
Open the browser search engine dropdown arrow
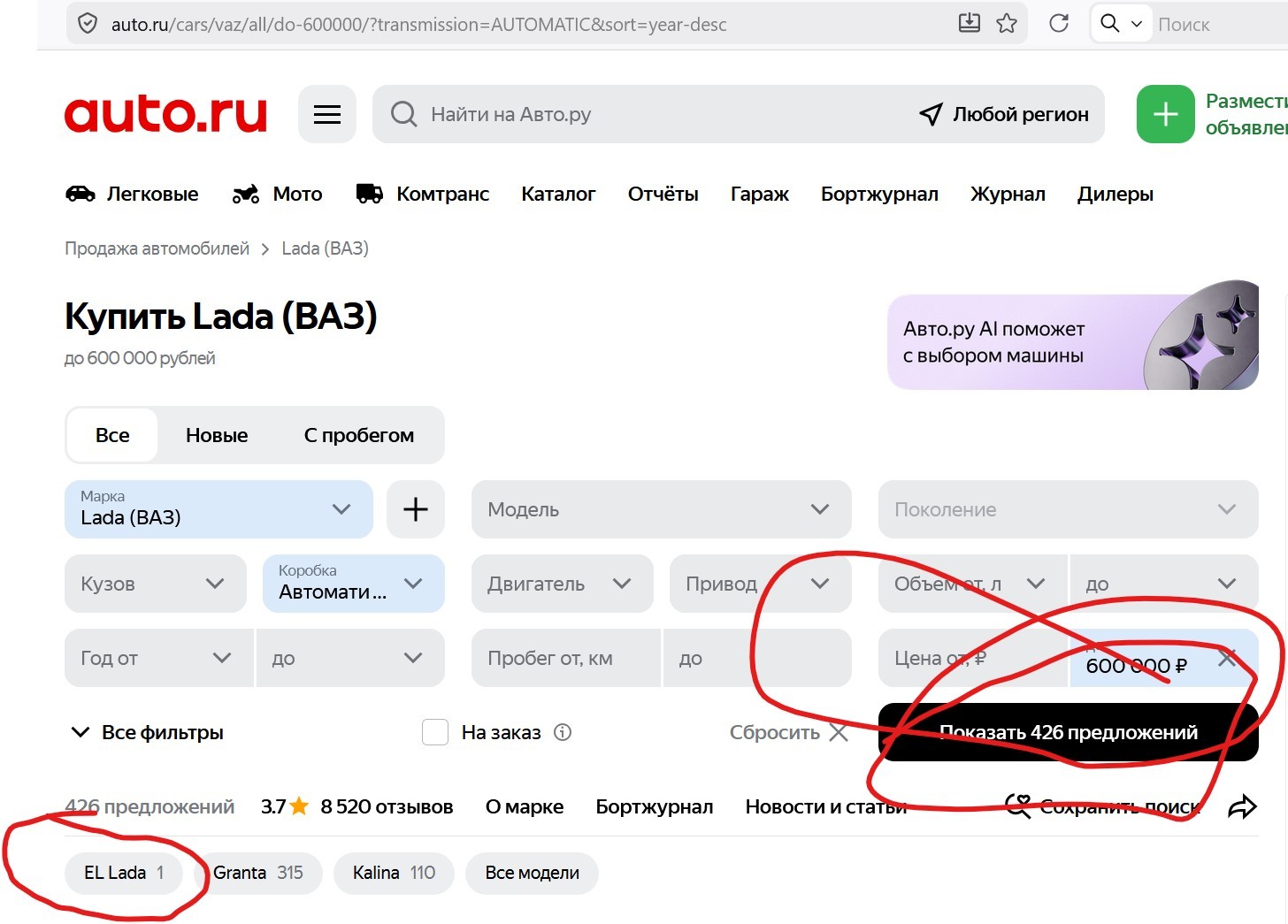1137,24
